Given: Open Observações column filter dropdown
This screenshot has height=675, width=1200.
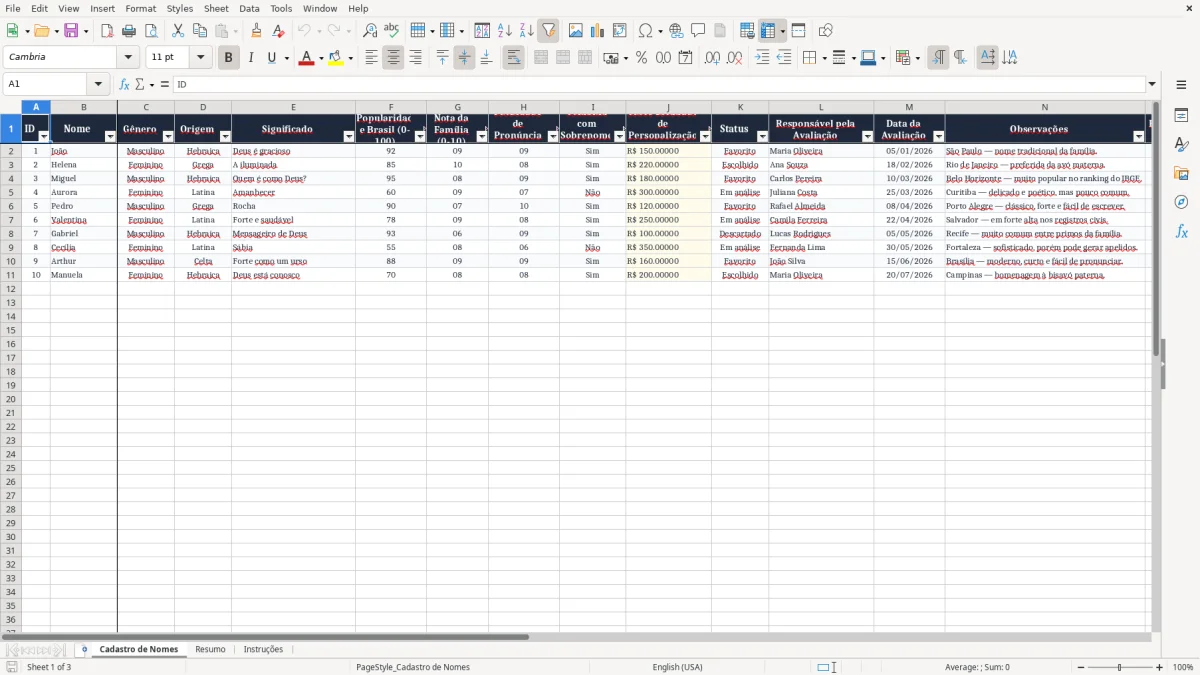Looking at the screenshot, I should [1138, 136].
